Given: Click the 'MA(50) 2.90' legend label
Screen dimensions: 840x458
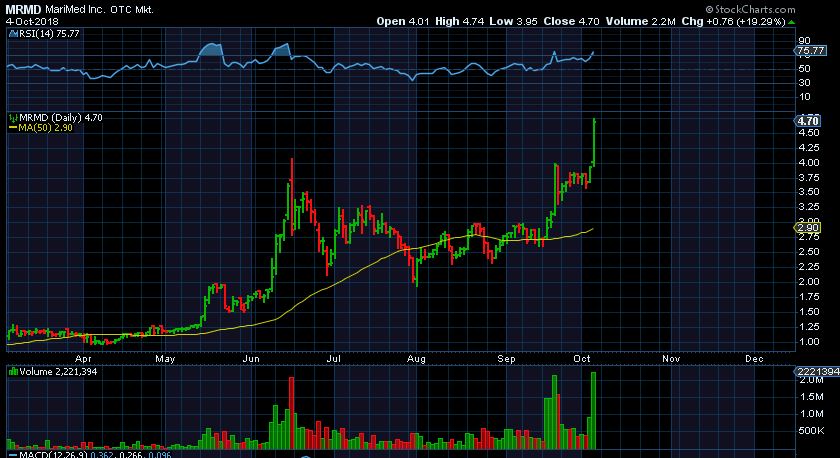Looking at the screenshot, I should click(46, 127).
